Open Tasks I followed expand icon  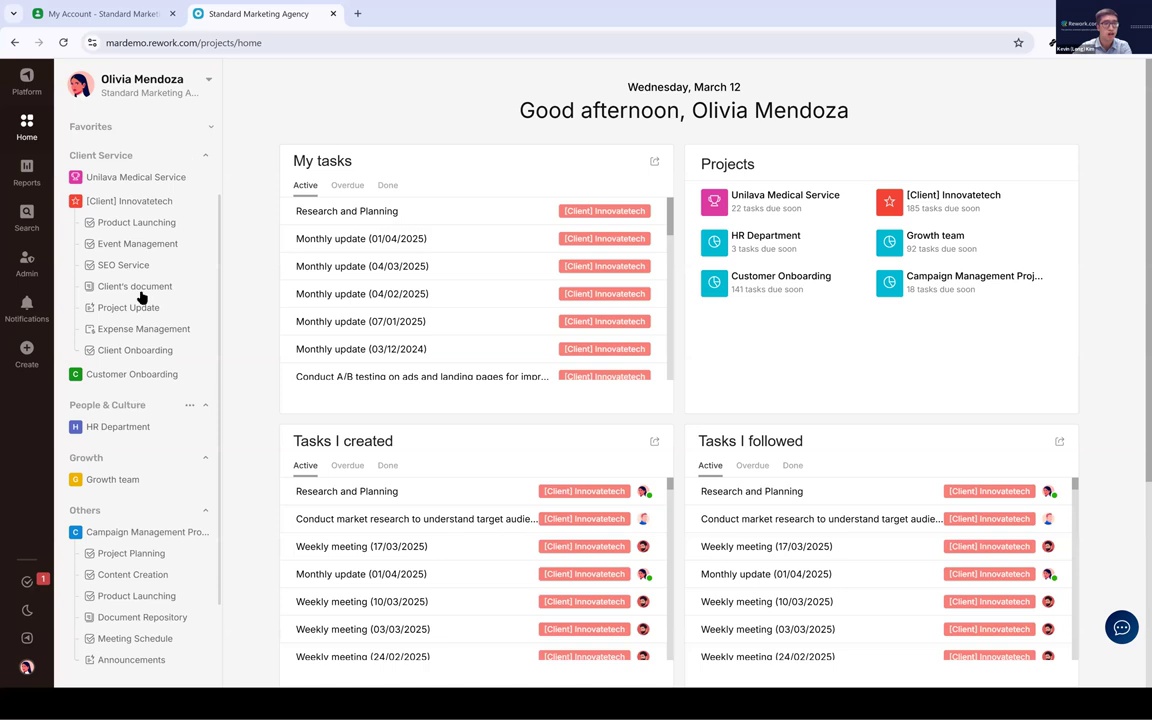[1059, 442]
